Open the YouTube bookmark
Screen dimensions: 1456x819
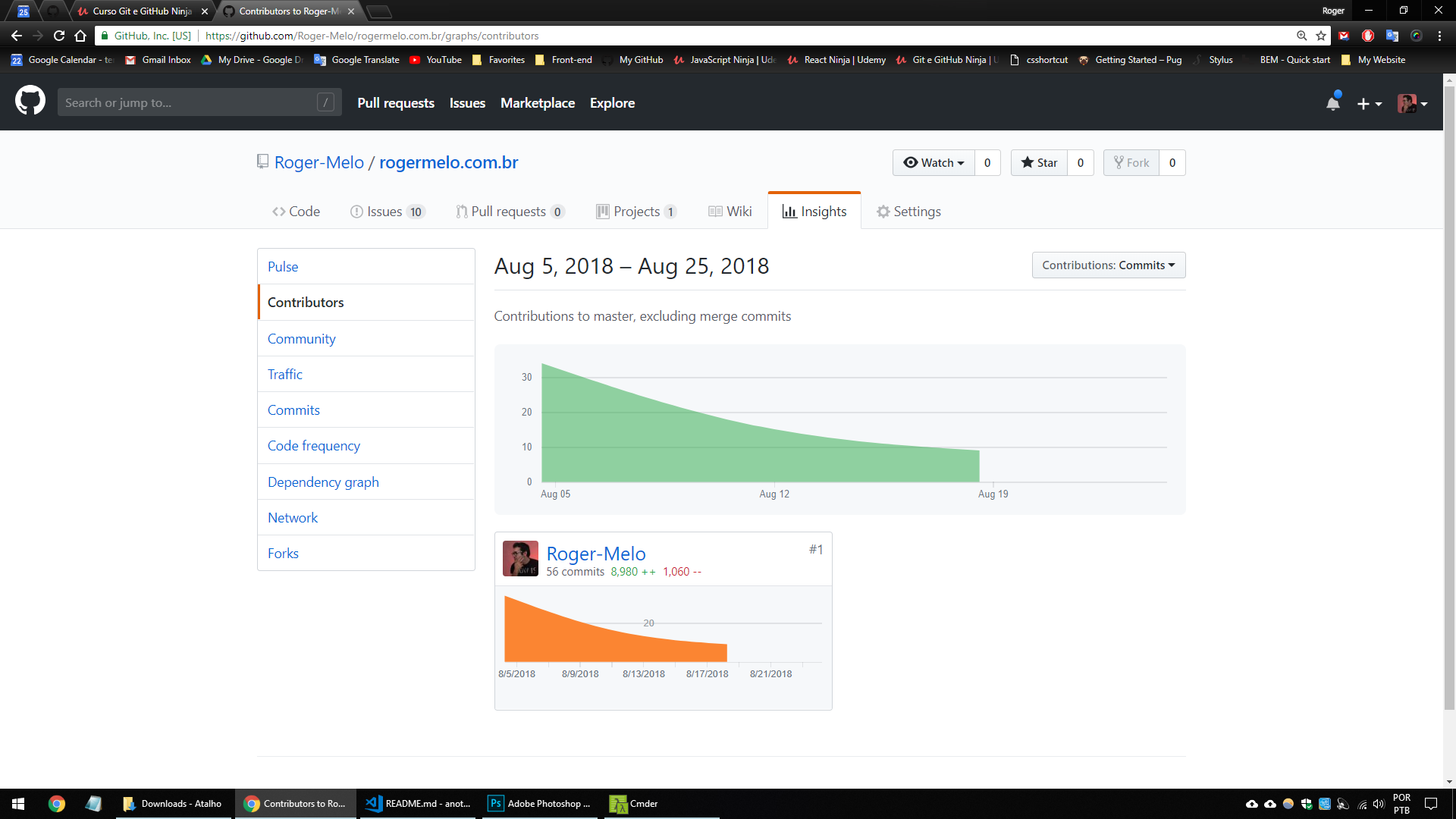click(435, 60)
